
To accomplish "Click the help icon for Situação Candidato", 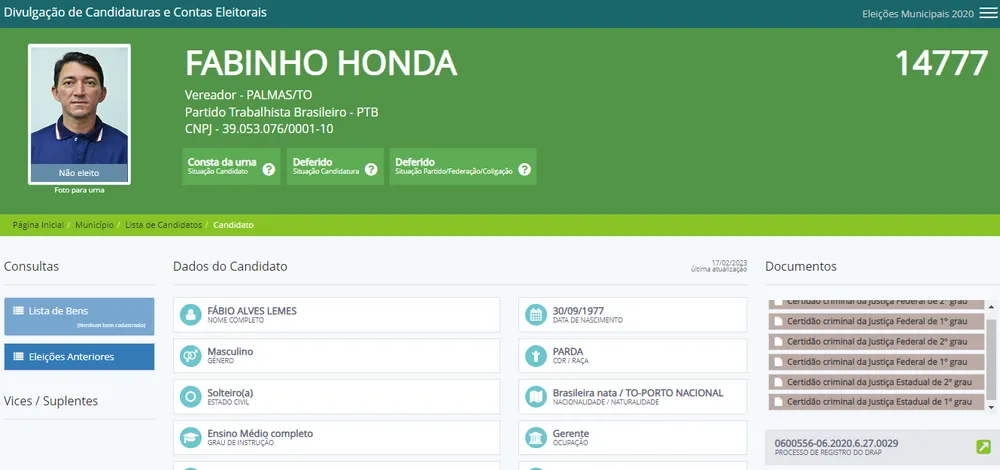I will coord(268,169).
